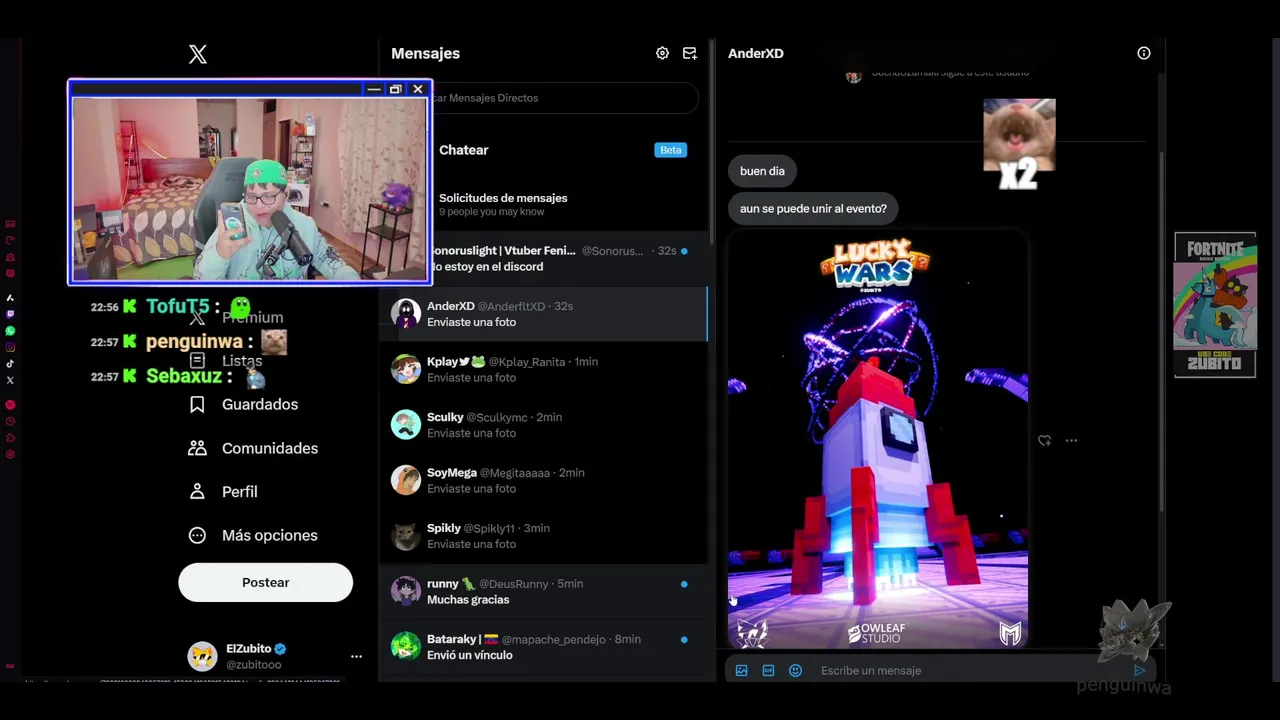React to the Lucky Wars photo message
This screenshot has width=1280, height=720.
pos(1044,440)
